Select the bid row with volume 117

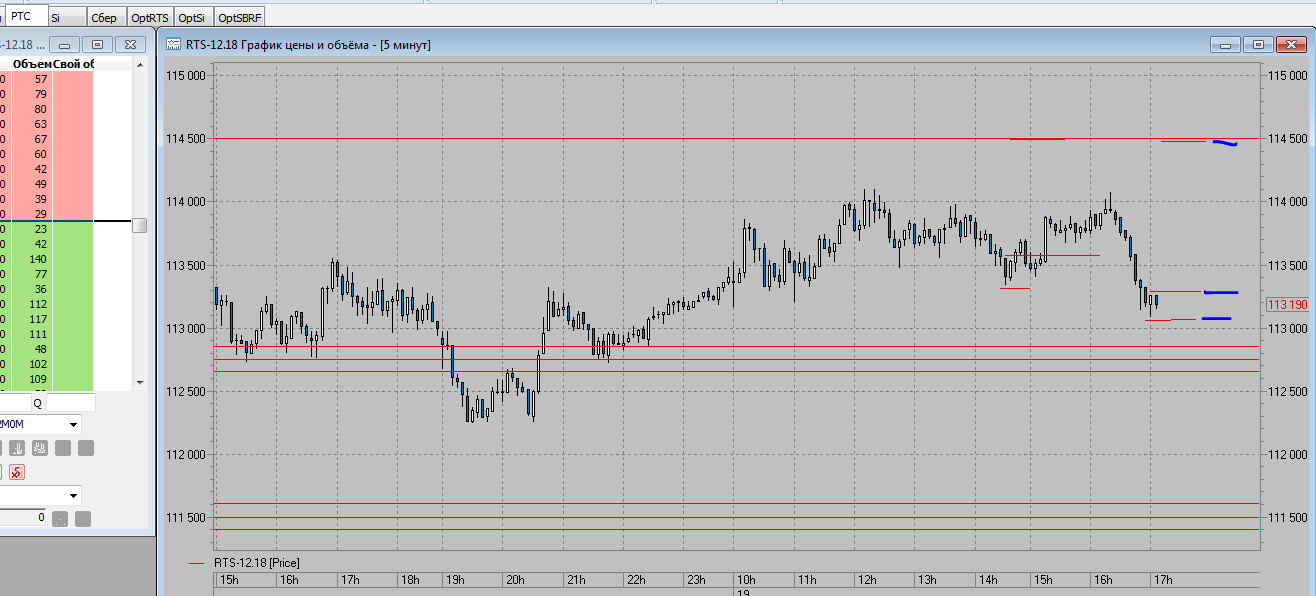[46, 319]
